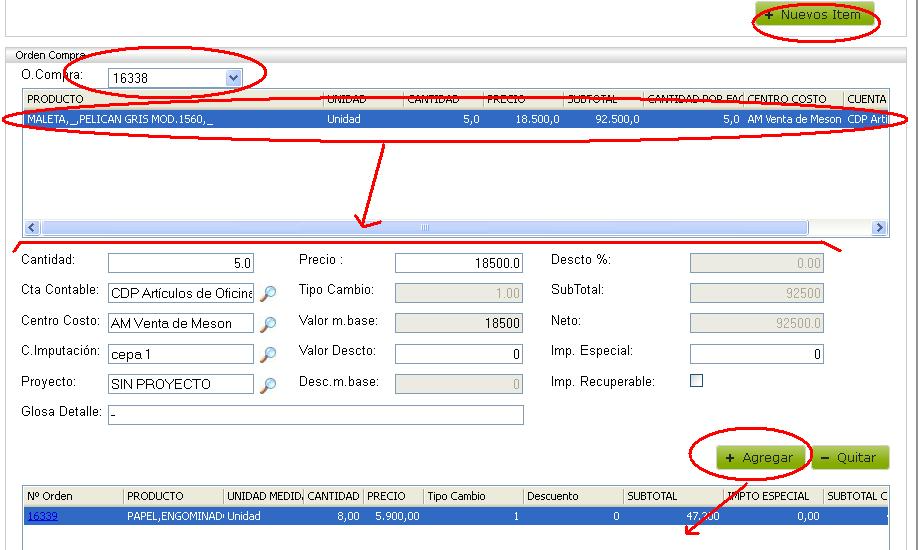Click the left arrow of the horizontal scrollbar
Viewport: 918px width, 550px height.
tap(32, 227)
